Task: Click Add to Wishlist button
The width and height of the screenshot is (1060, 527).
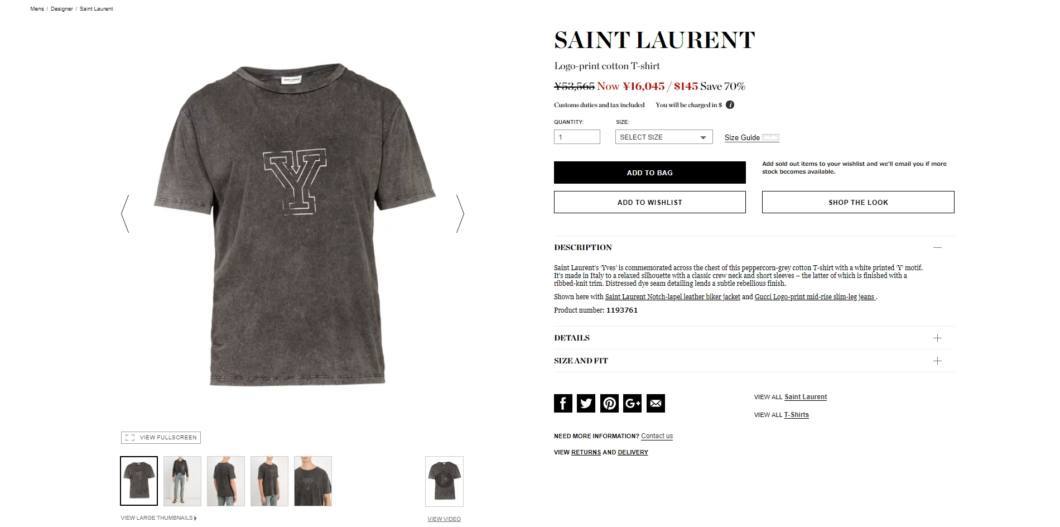Action: 650,202
